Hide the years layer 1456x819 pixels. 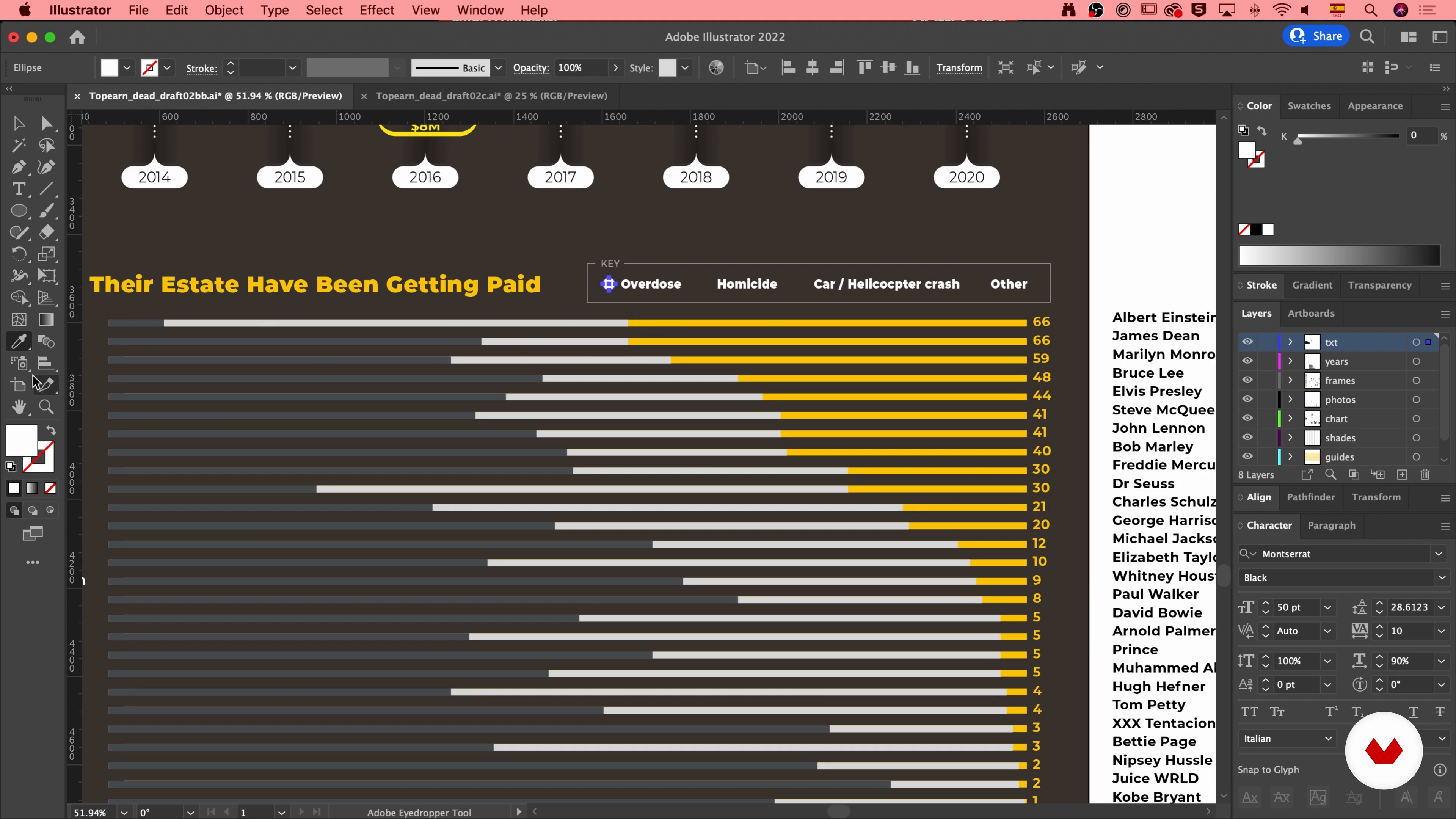pos(1247,361)
